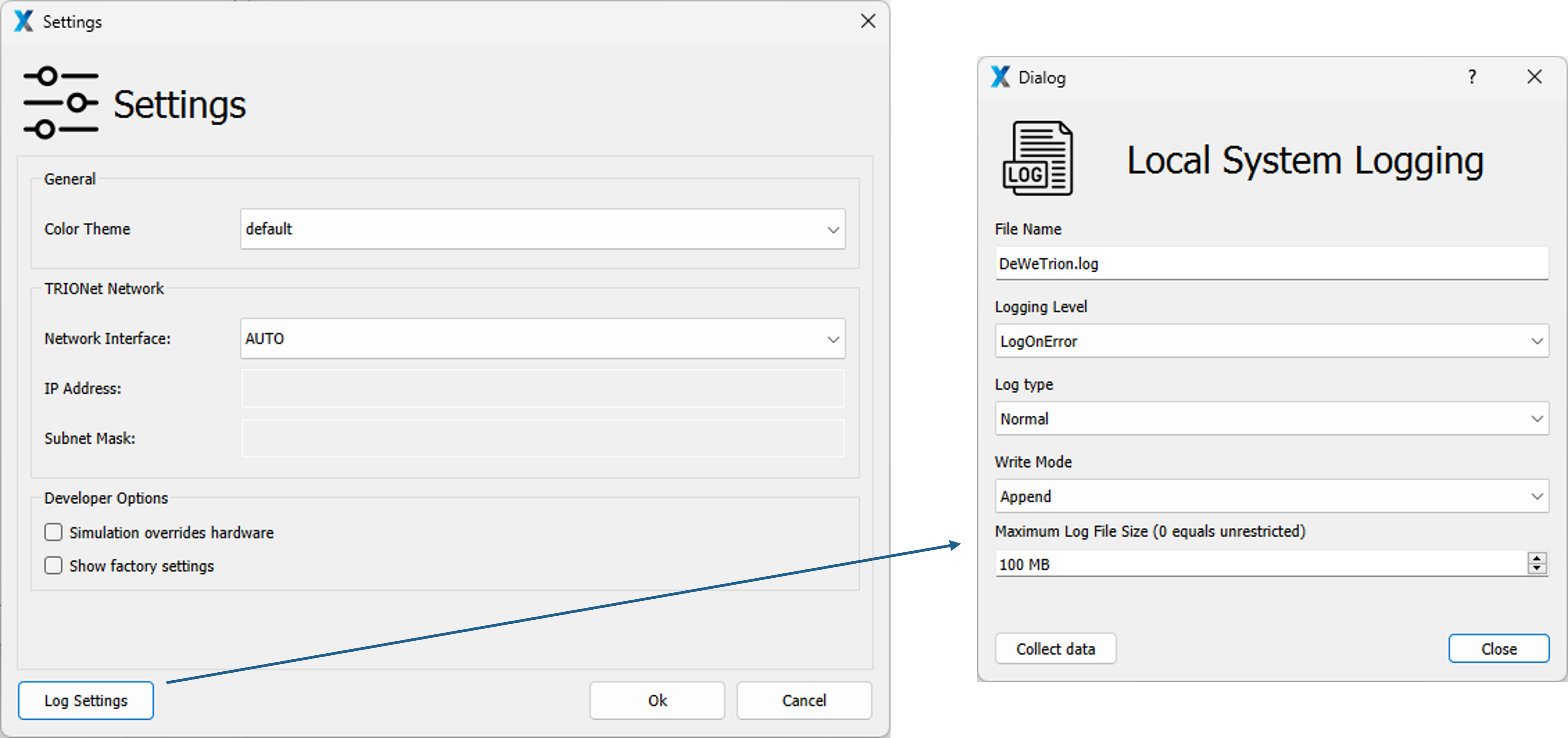1568x738 pixels.
Task: Click the 'Logging Level' label
Action: [1041, 307]
